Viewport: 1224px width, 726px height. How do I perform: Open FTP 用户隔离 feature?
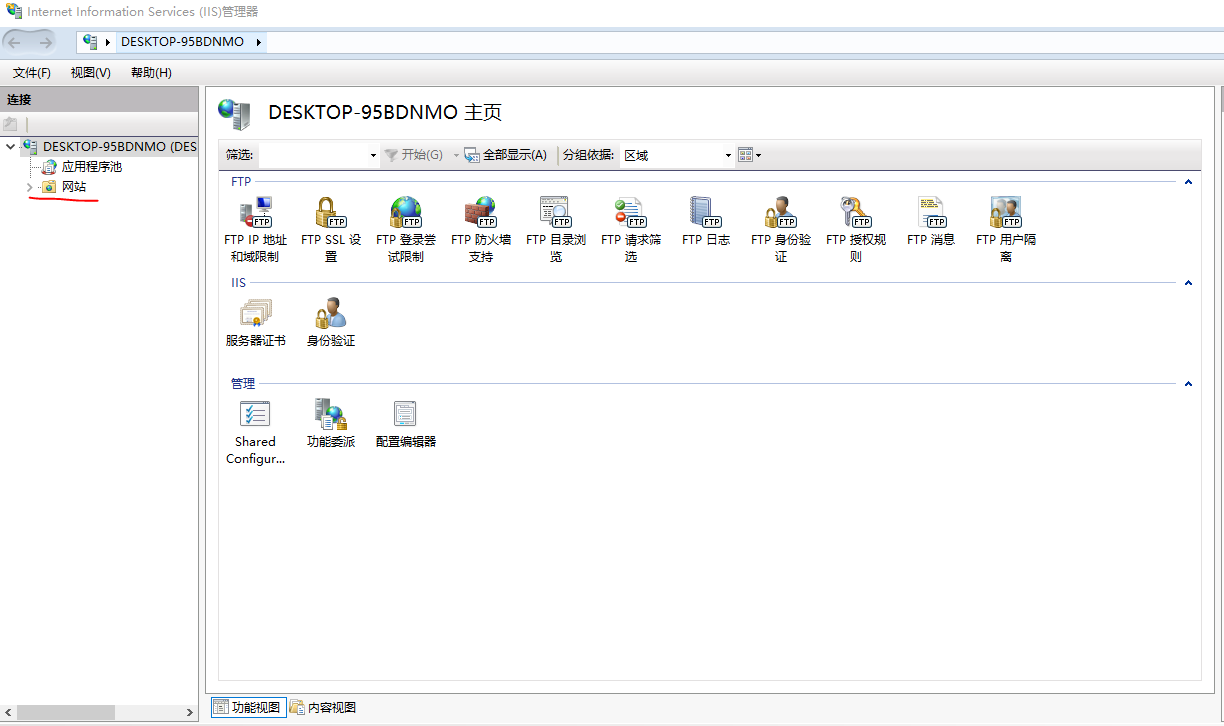(1006, 229)
